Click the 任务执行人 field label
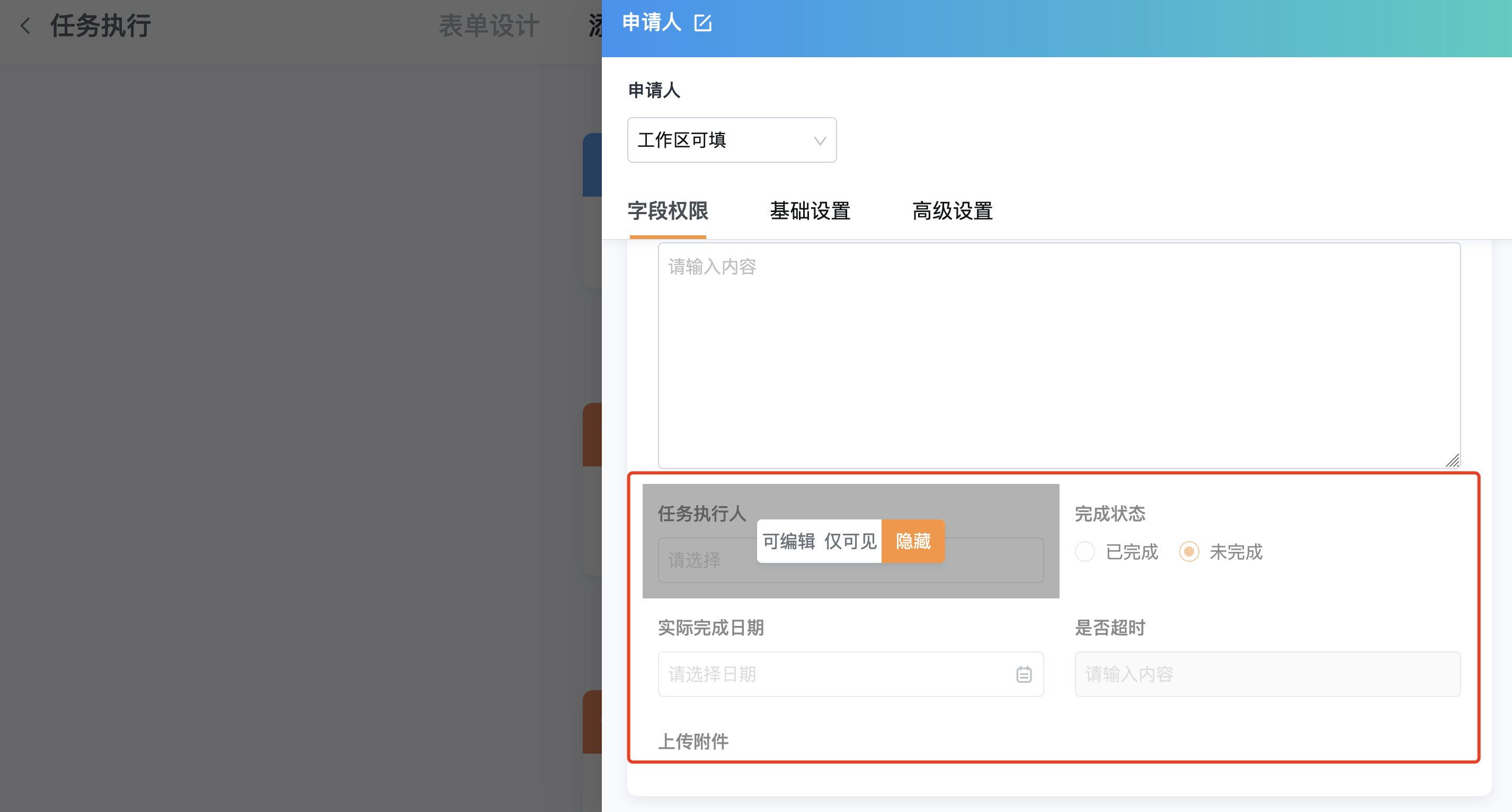1512x812 pixels. tap(702, 514)
